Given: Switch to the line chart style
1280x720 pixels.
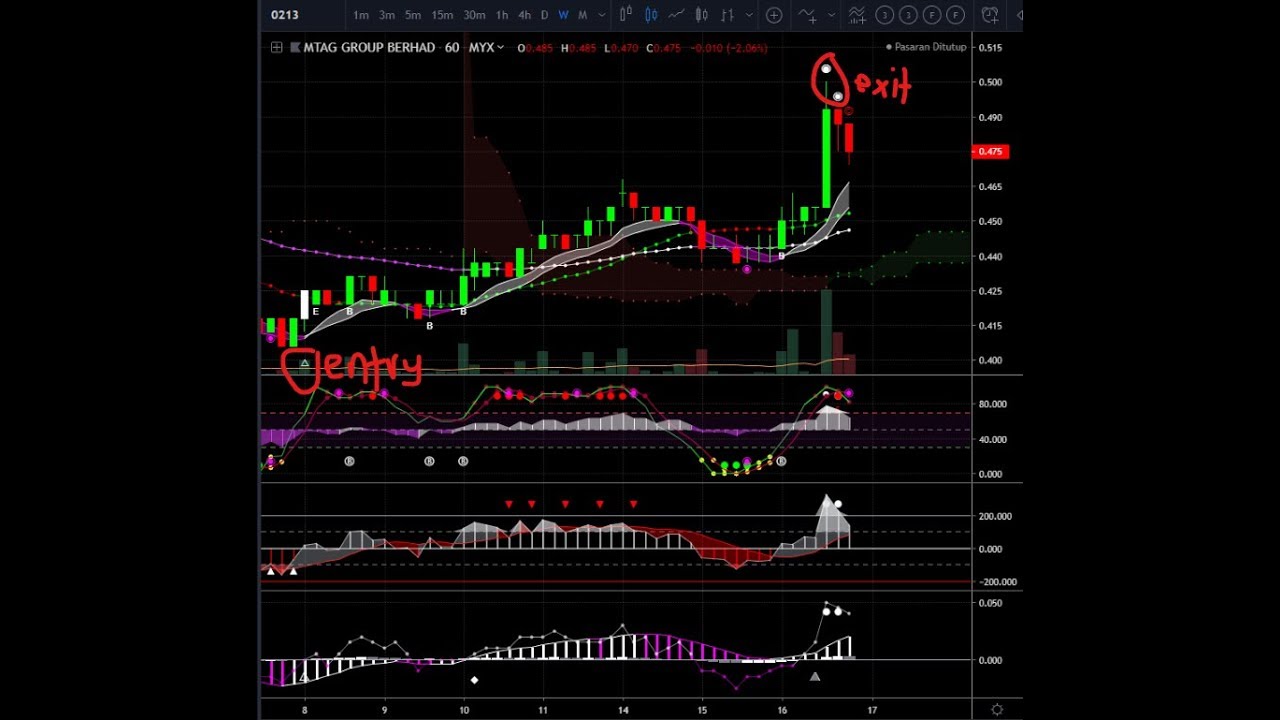Looking at the screenshot, I should click(677, 15).
